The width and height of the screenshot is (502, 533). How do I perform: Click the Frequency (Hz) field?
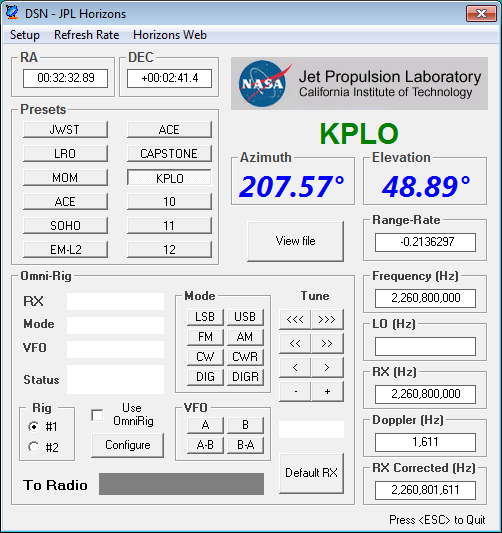point(426,298)
